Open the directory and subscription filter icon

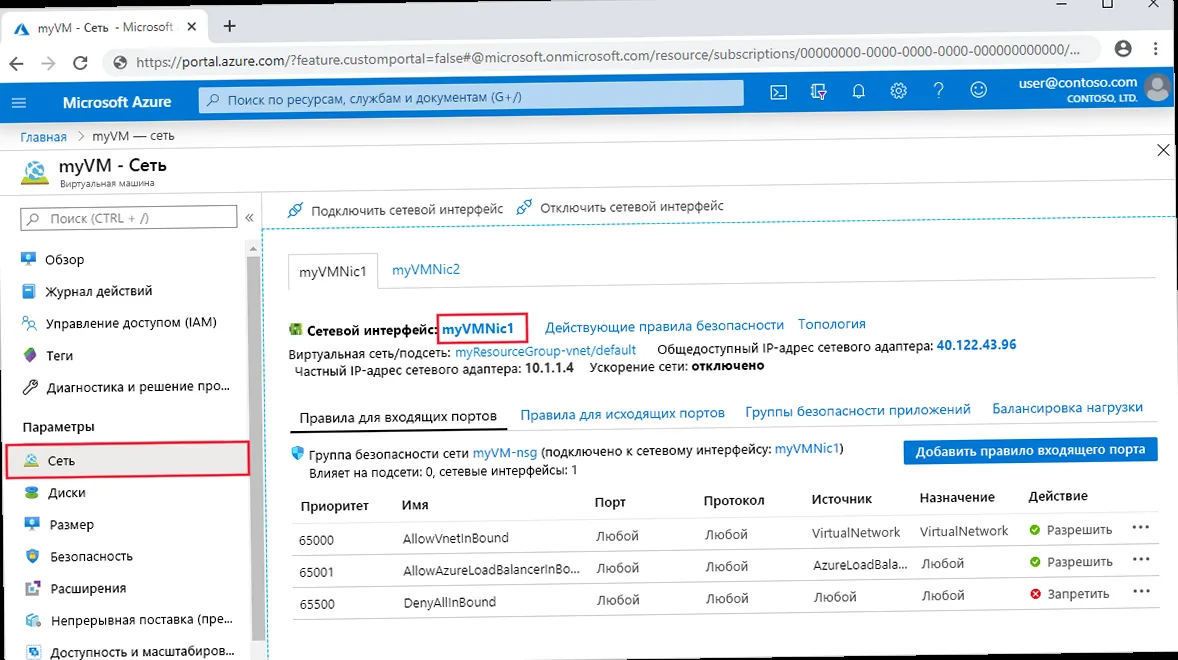(819, 91)
